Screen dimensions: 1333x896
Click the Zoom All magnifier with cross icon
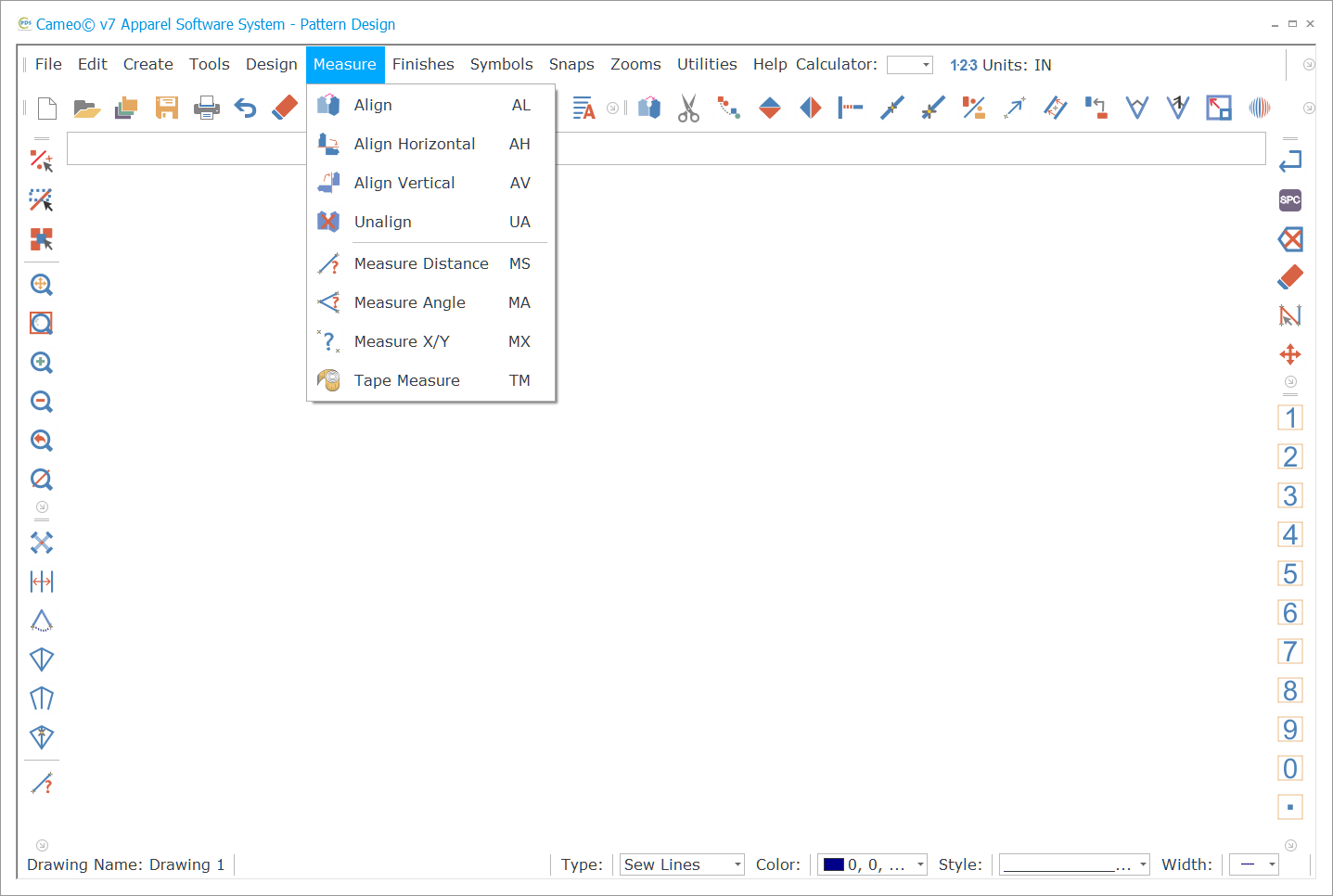tap(42, 285)
